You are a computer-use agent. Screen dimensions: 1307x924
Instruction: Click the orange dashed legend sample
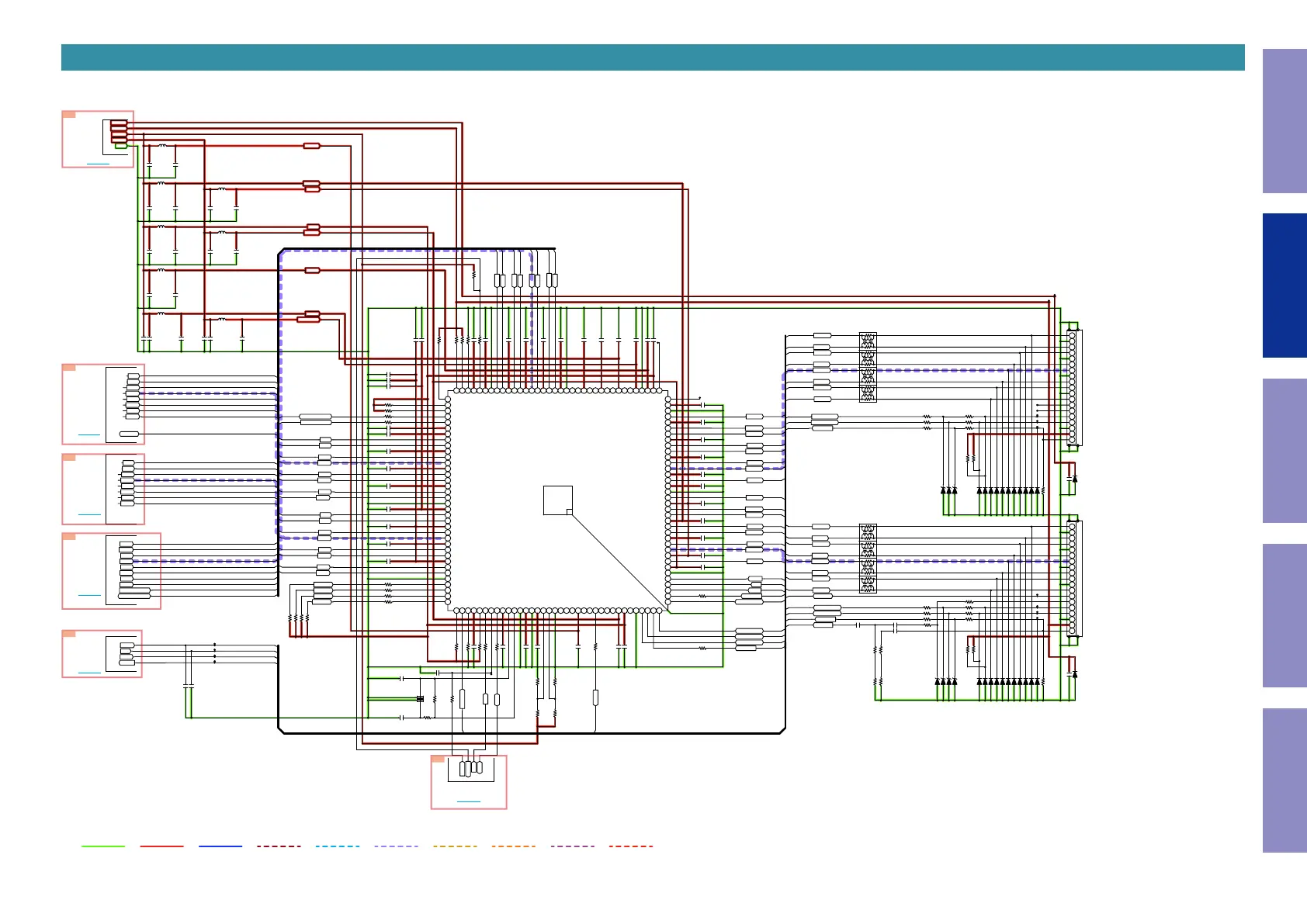[x=514, y=846]
